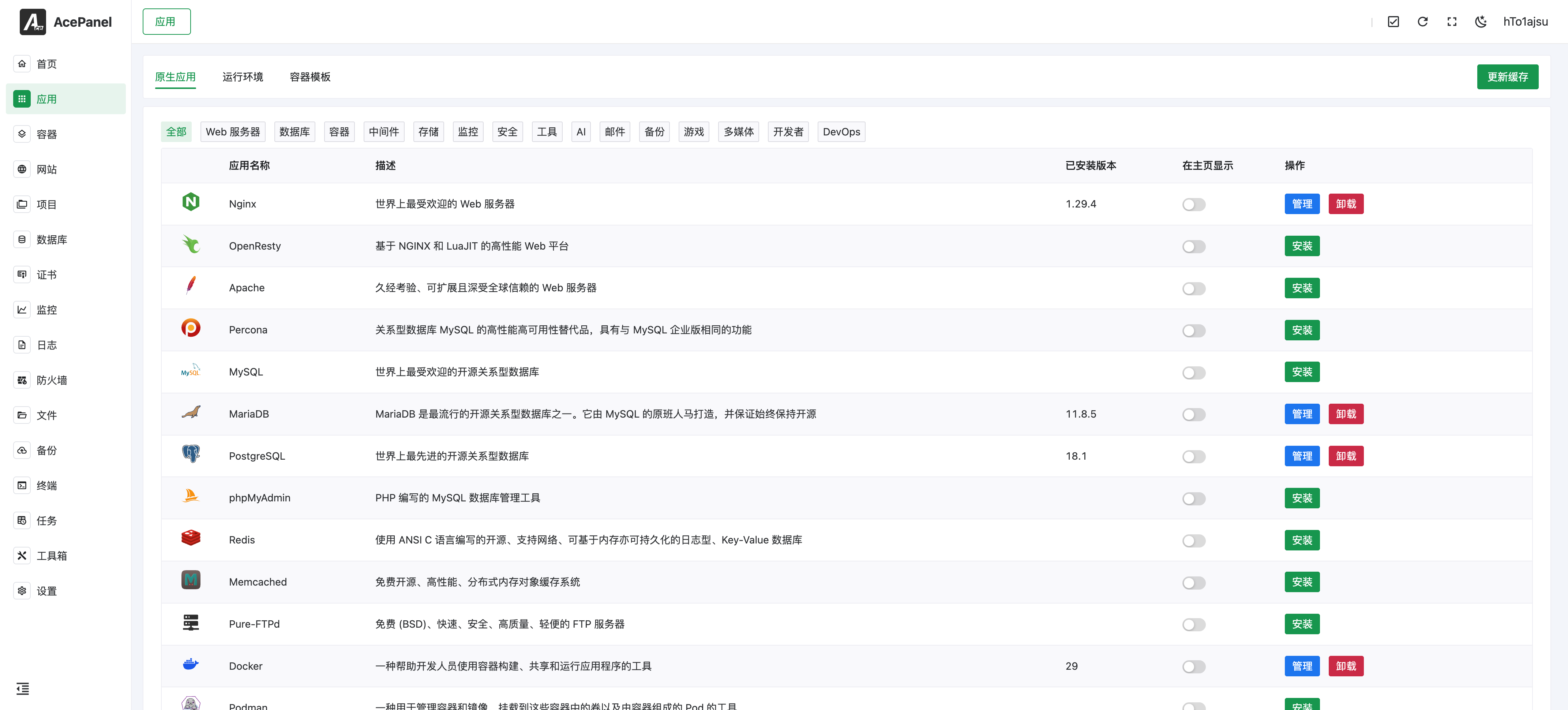The width and height of the screenshot is (1568, 710).
Task: Open the hTo1ajsu user menu
Action: [1525, 22]
